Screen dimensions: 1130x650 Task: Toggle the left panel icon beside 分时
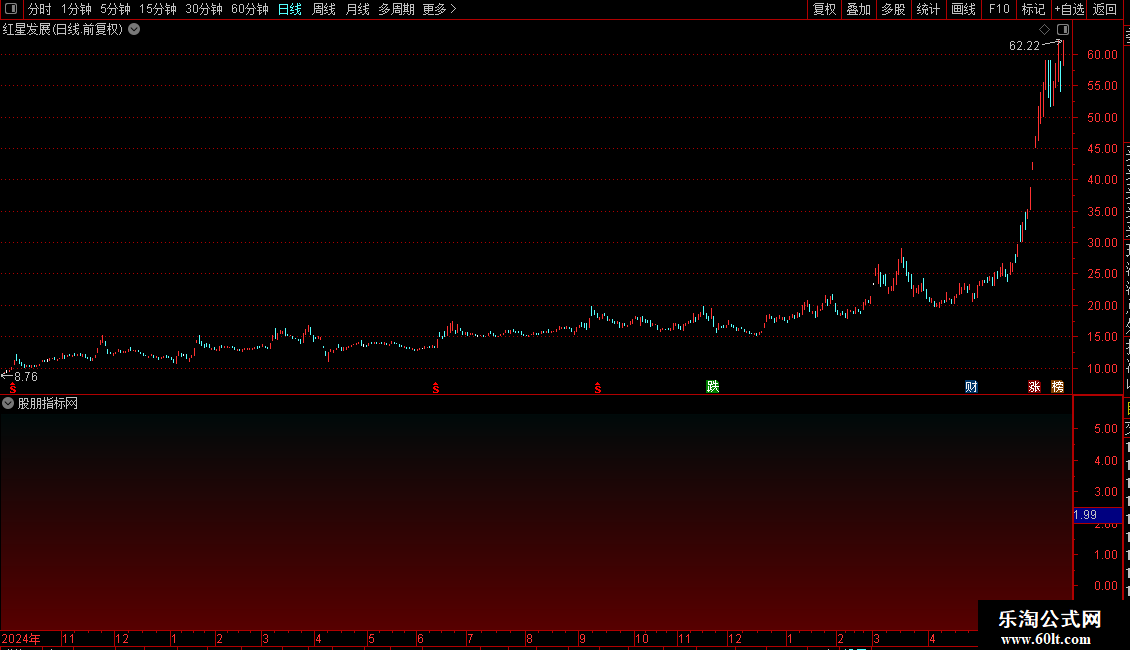[11, 9]
